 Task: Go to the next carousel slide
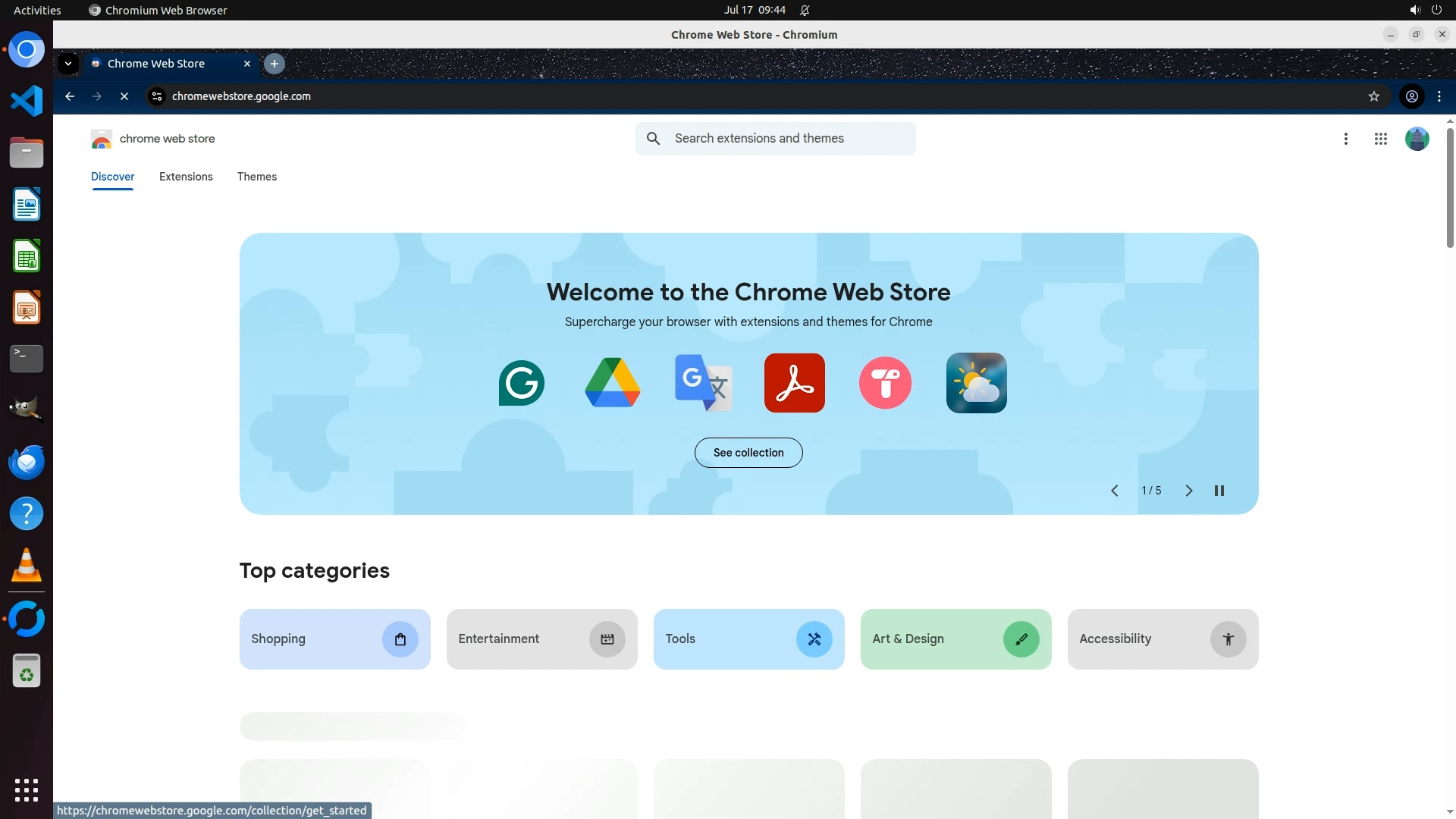(1188, 491)
